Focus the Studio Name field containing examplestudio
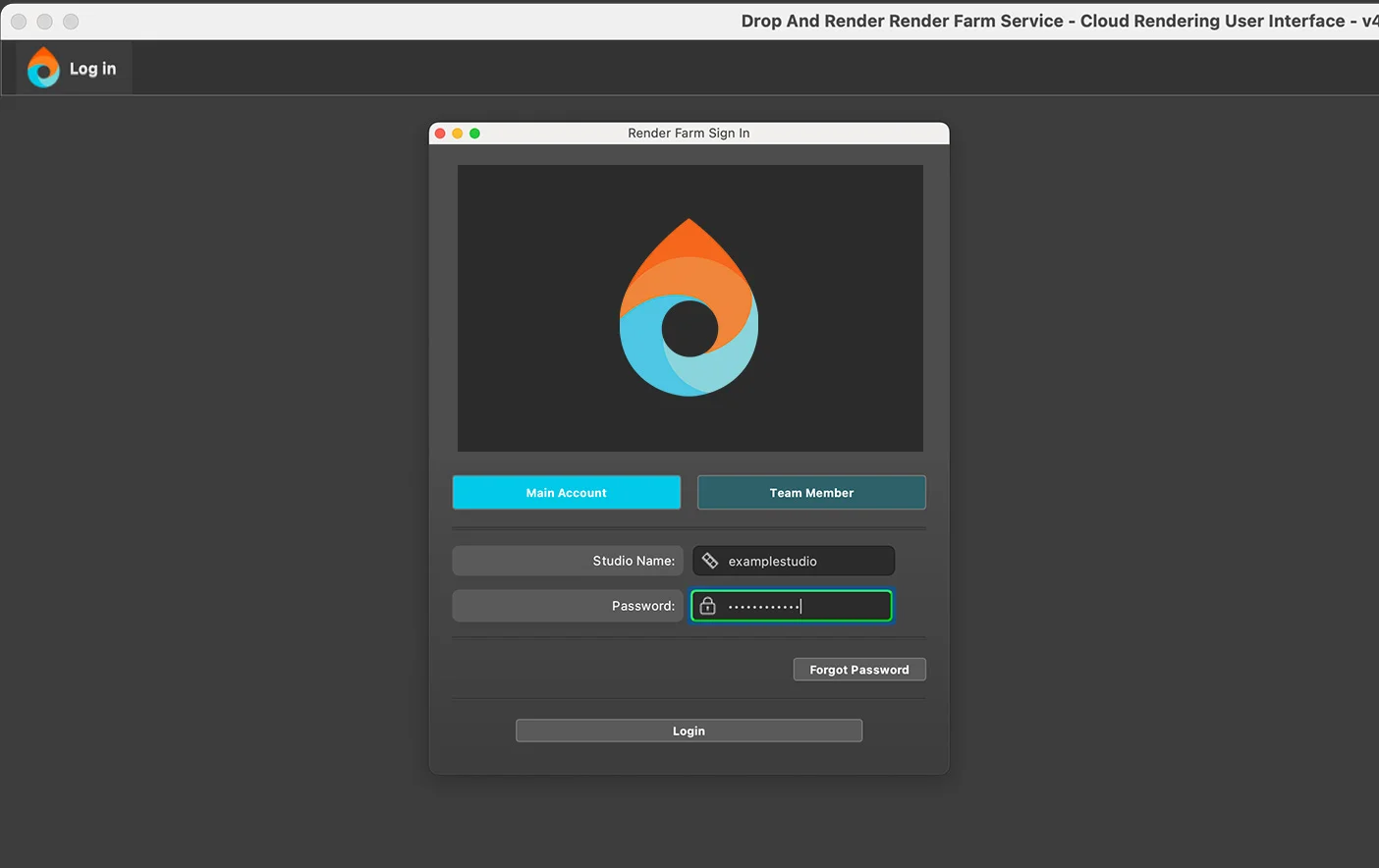Viewport: 1379px width, 868px height. 805,561
